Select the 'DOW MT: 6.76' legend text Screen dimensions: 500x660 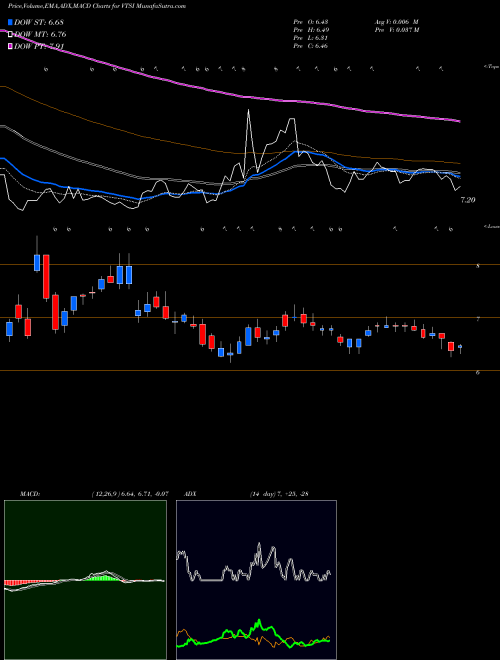pyautogui.click(x=40, y=34)
